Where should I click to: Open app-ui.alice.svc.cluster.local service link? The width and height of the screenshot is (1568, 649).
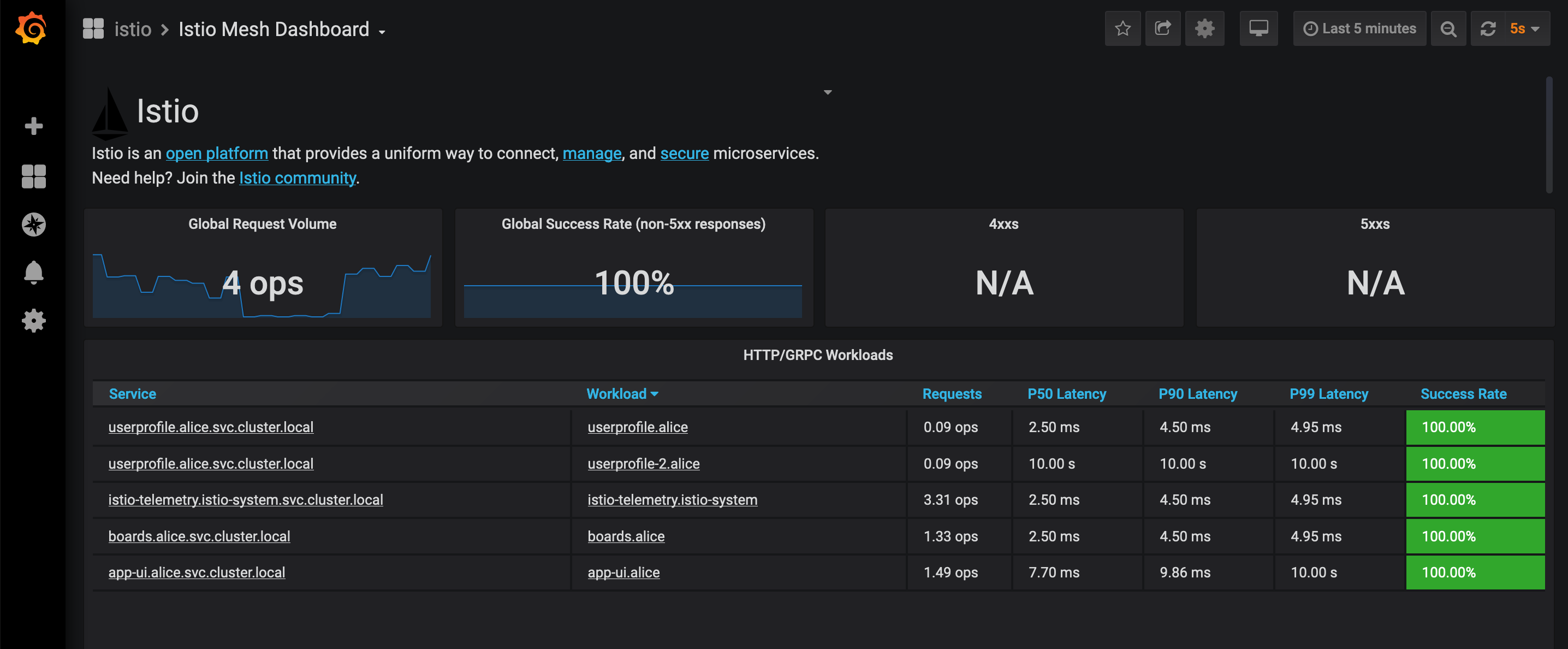tap(197, 573)
